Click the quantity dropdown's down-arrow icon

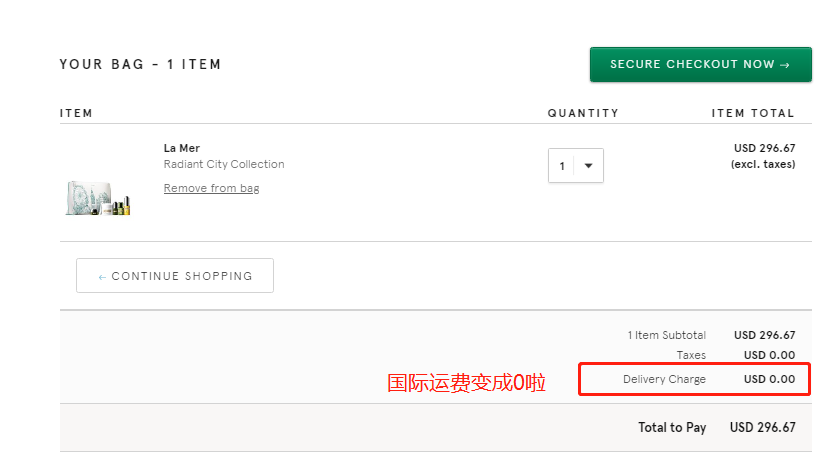[x=588, y=166]
